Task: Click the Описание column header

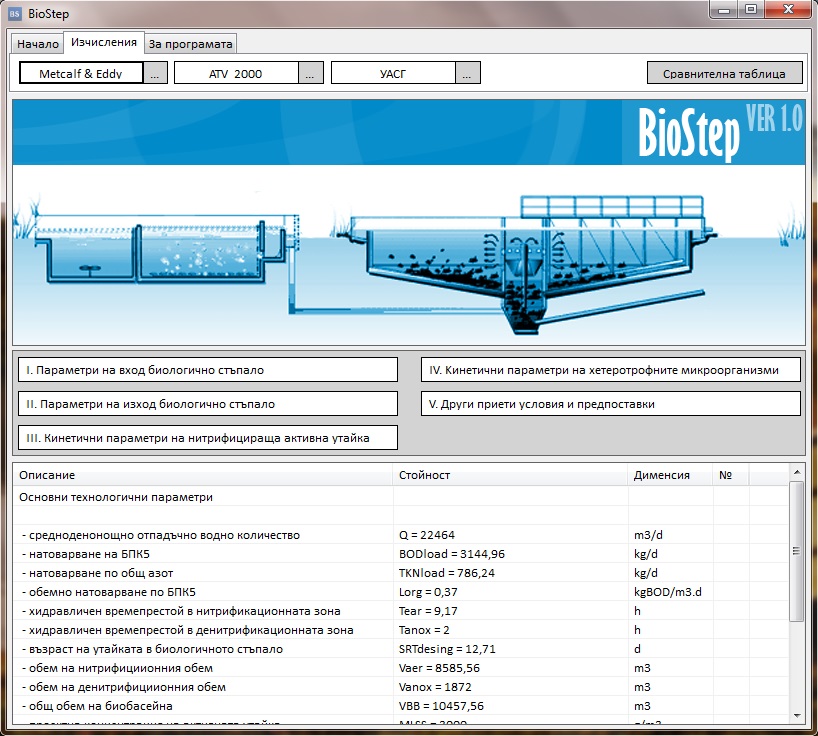Action: [200, 475]
